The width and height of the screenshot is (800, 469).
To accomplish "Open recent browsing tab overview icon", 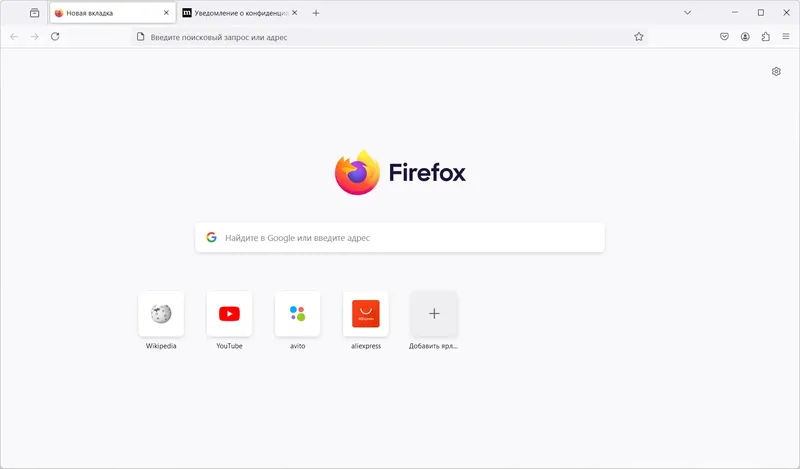I will (x=34, y=13).
